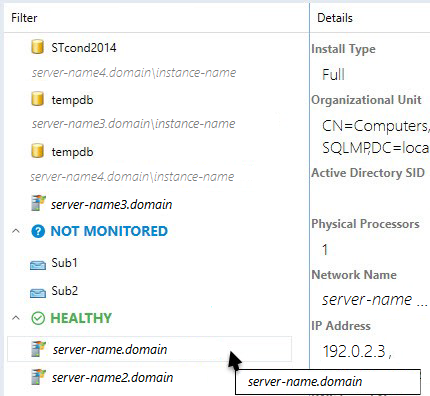Click the Filter field label
This screenshot has width=430, height=396.
pos(24,18)
